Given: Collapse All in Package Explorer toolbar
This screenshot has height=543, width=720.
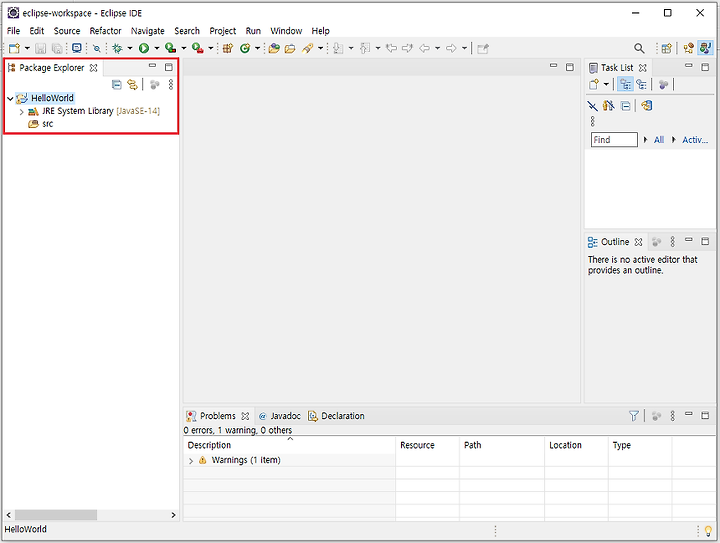Looking at the screenshot, I should [x=117, y=84].
